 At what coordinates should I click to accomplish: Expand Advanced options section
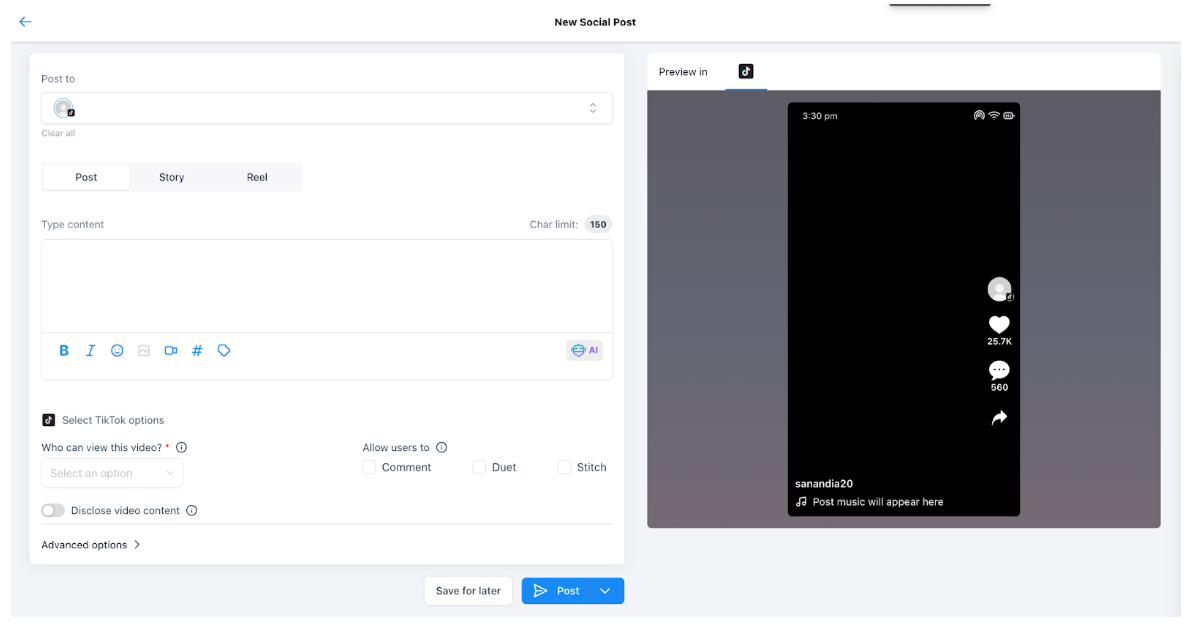coord(91,545)
